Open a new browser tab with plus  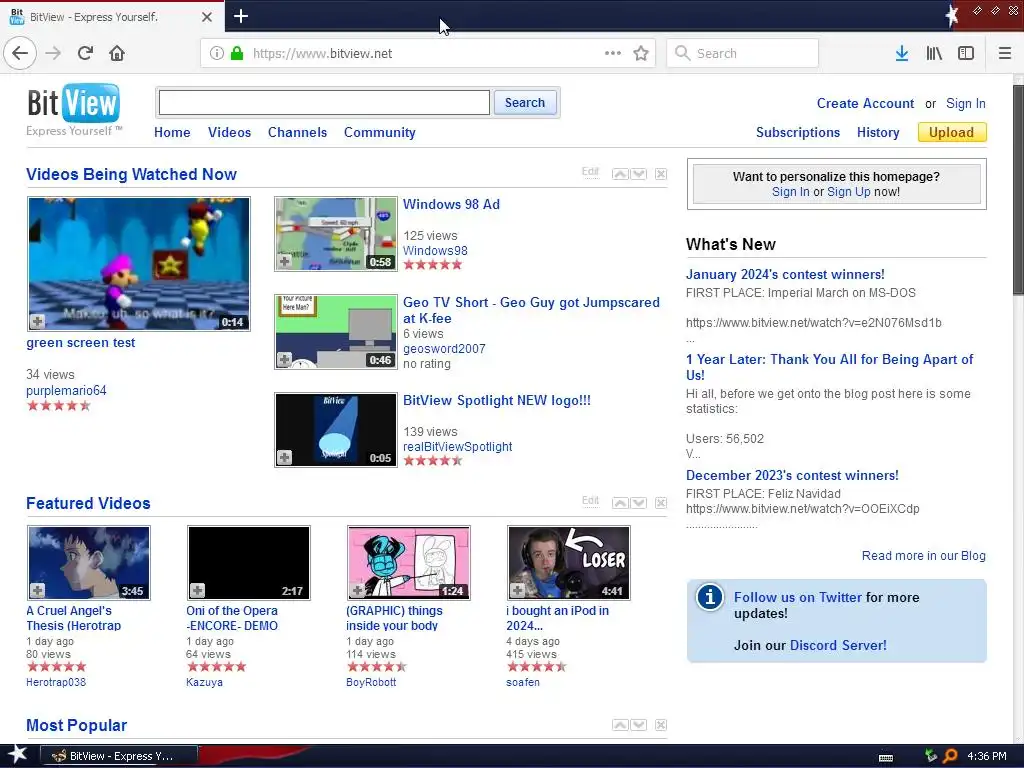[x=240, y=16]
